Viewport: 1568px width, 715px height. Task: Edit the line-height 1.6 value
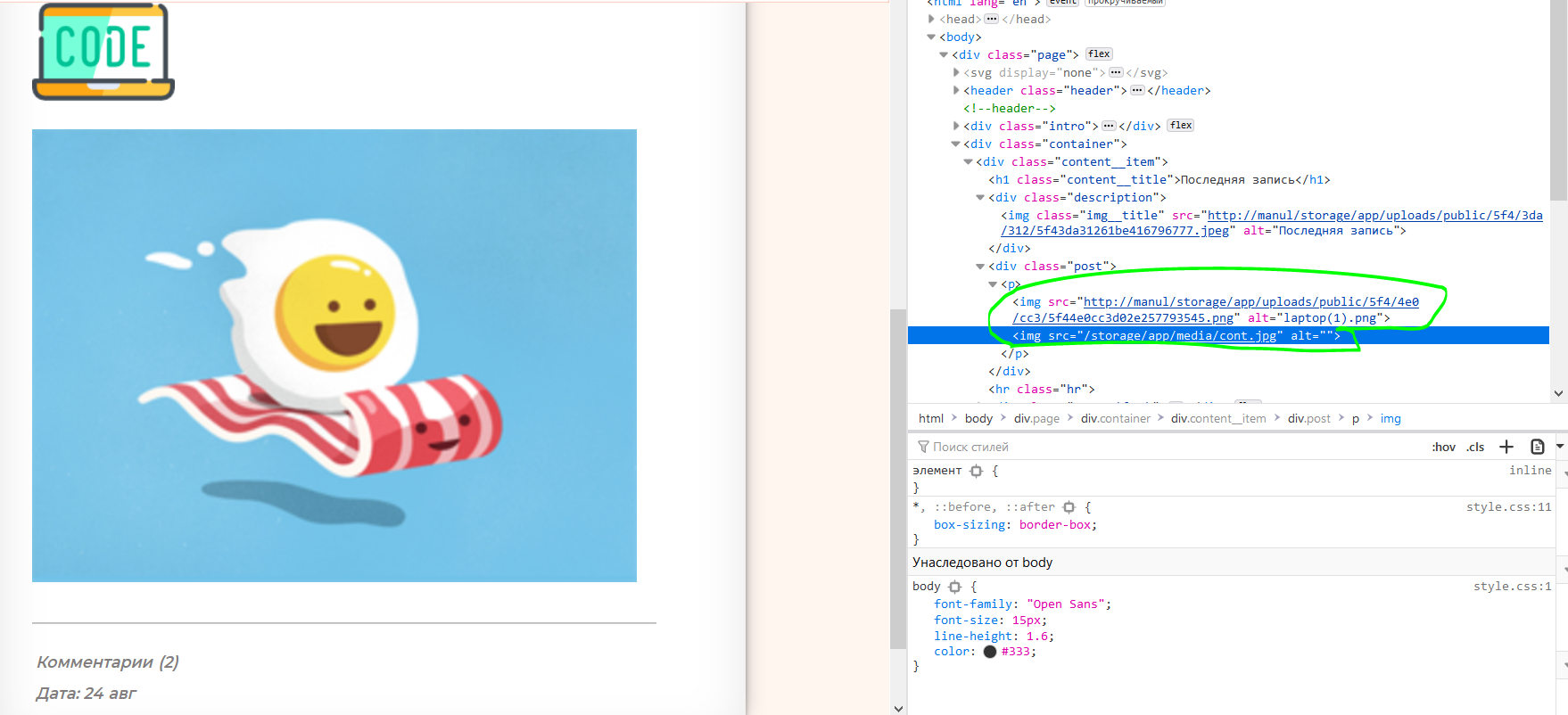tap(1036, 636)
